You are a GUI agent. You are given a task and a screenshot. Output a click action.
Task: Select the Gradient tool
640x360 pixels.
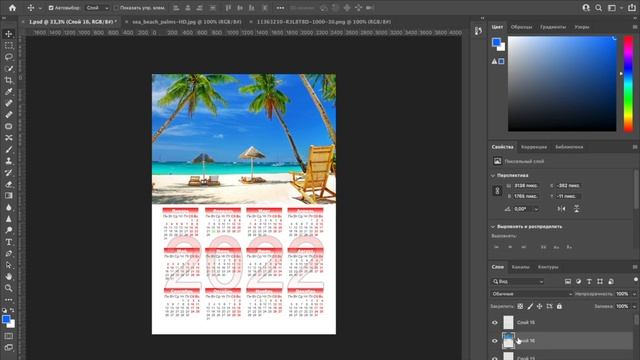point(9,196)
